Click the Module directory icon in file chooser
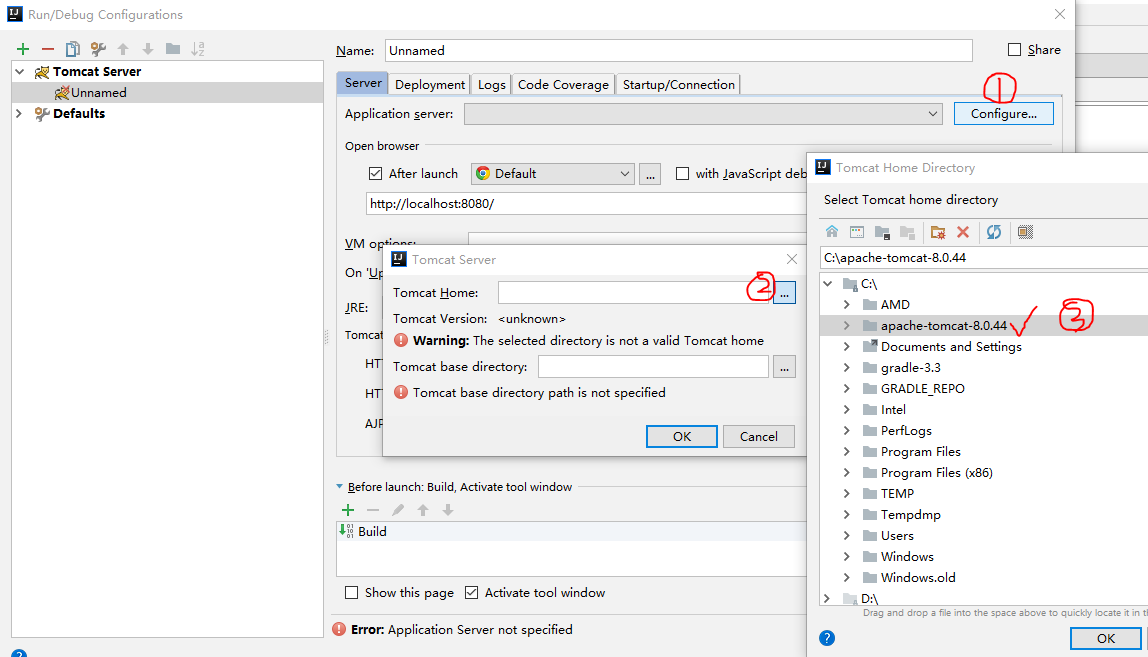This screenshot has height=657, width=1148. tap(907, 232)
